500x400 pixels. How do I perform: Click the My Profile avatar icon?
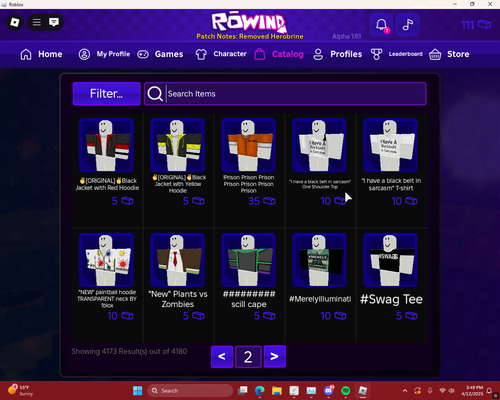coord(84,54)
